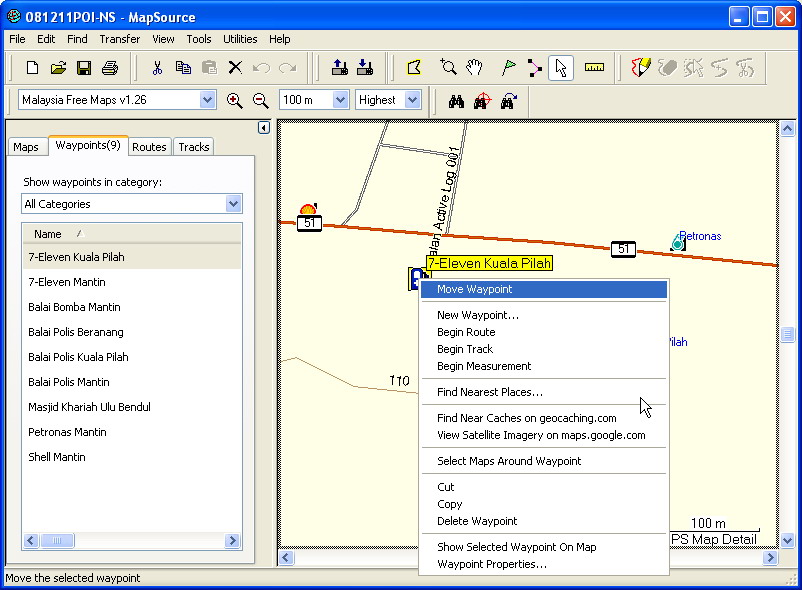This screenshot has width=802, height=590.
Task: Click the Zoom In magnifier button
Action: click(x=235, y=100)
